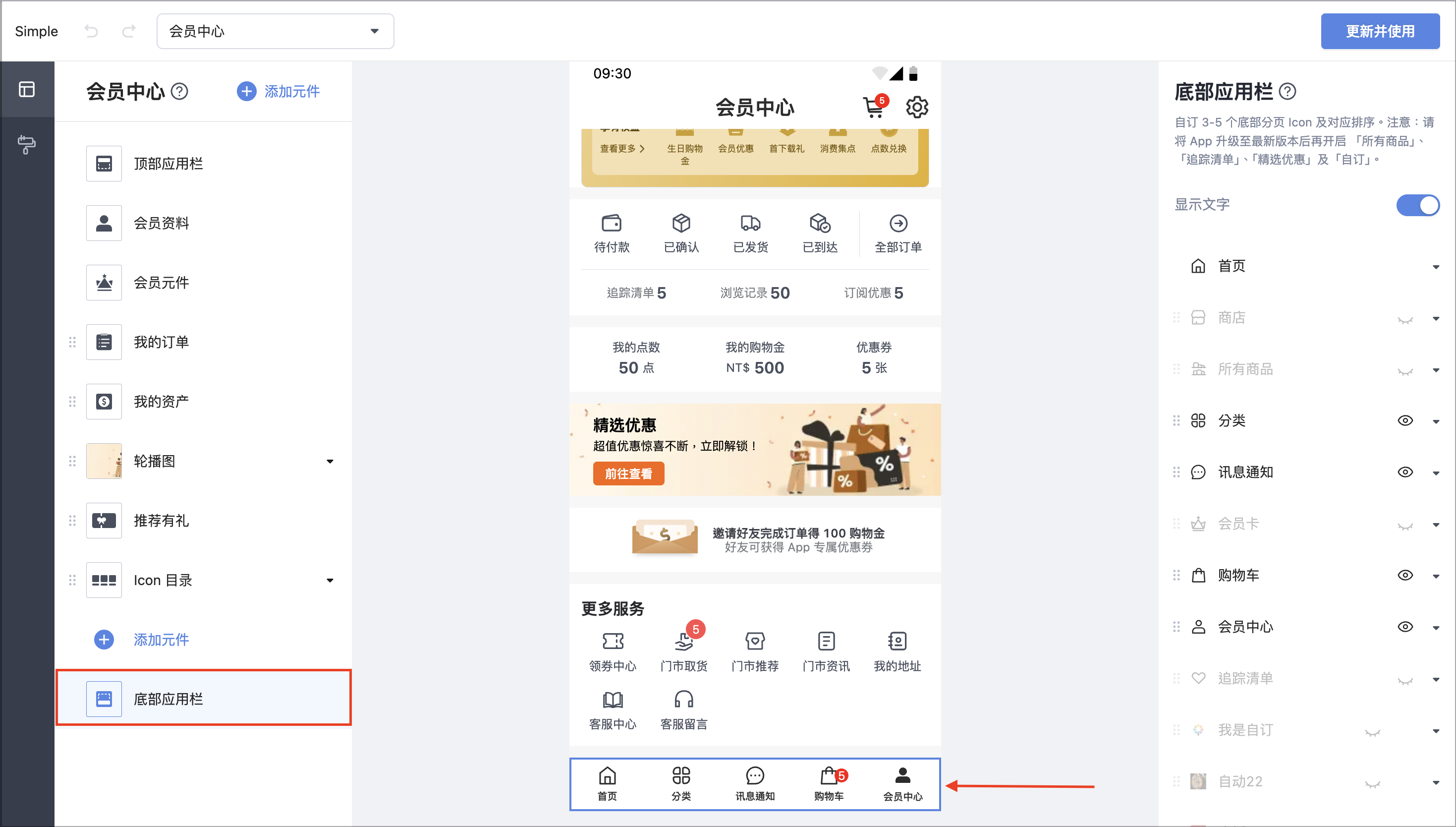
Task: Tap 客服留言 headset icon
Action: coord(684,699)
